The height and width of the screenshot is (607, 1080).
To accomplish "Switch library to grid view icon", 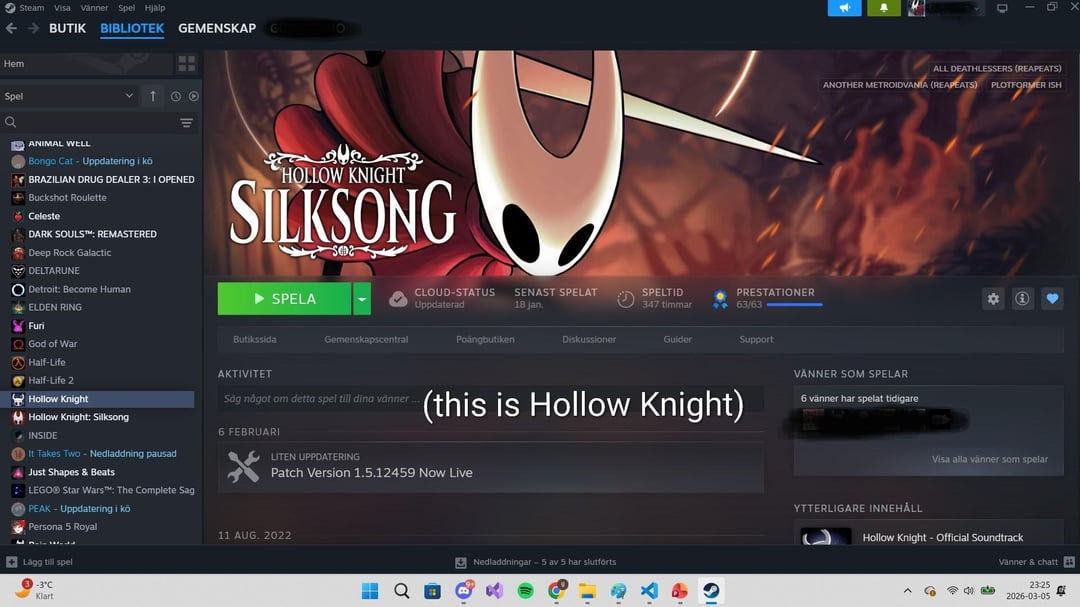I will click(186, 64).
